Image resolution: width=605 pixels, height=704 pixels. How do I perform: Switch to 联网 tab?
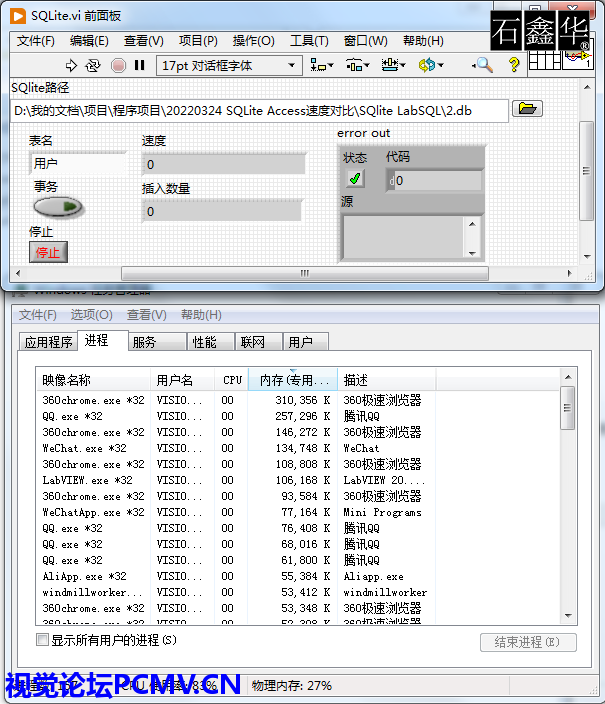click(x=259, y=342)
